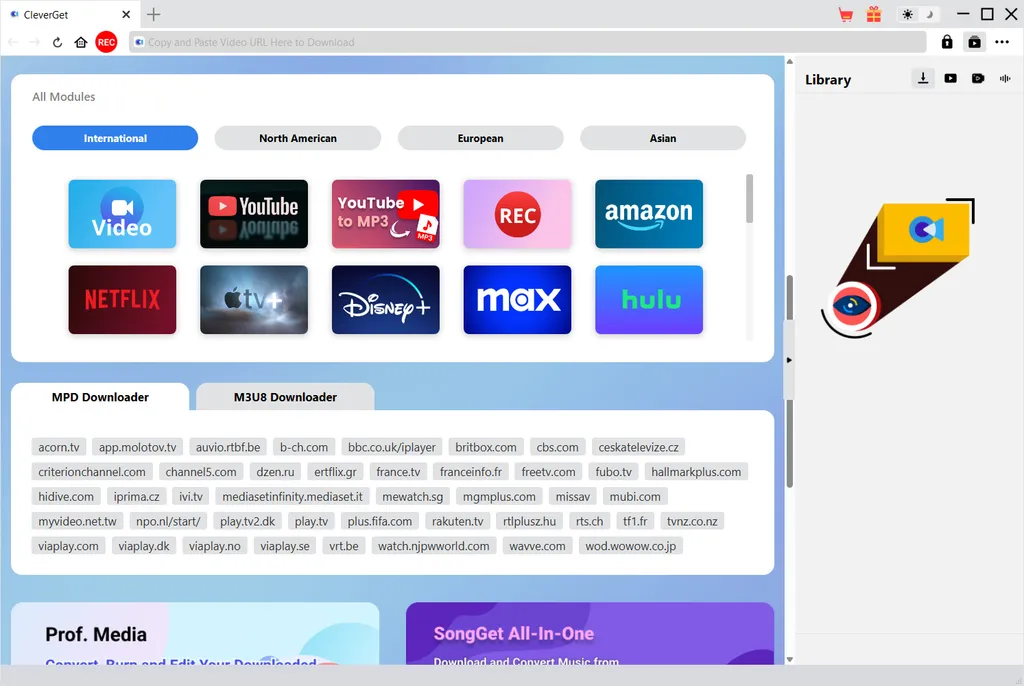Image resolution: width=1024 pixels, height=686 pixels.
Task: Show downloaded videos in Library
Action: tap(950, 78)
